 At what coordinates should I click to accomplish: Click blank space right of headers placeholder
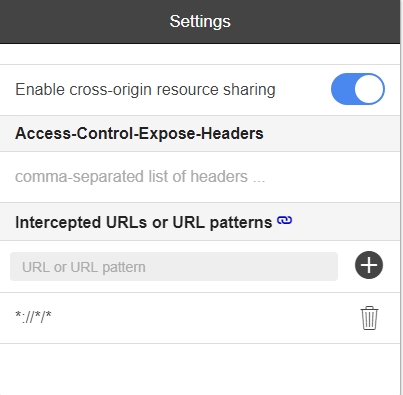[x=332, y=177]
